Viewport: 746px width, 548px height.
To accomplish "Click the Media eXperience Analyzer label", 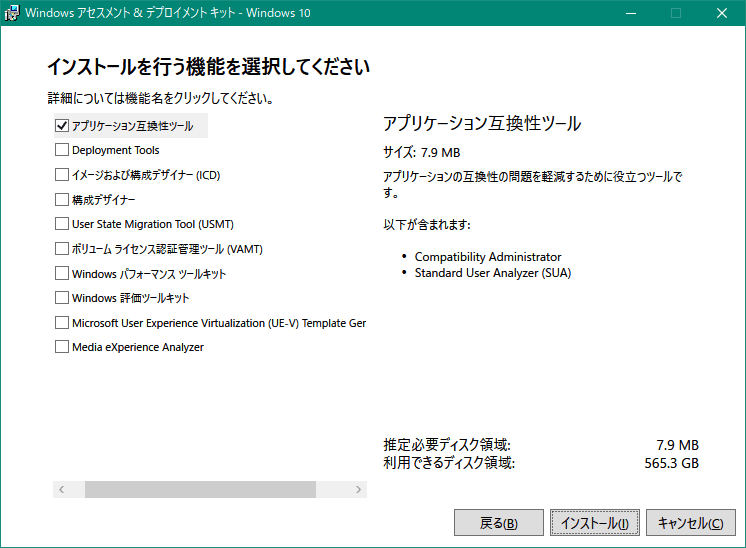I will click(x=138, y=347).
